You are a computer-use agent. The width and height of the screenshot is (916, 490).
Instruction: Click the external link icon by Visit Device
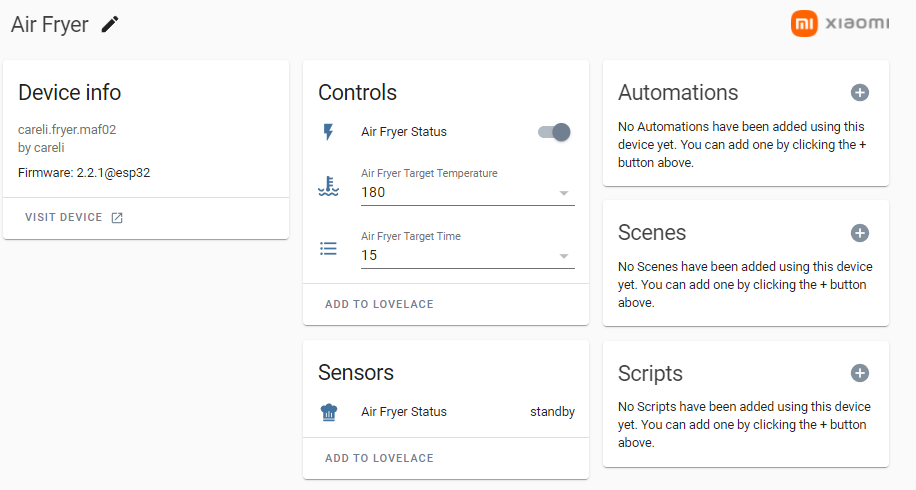[x=117, y=218]
